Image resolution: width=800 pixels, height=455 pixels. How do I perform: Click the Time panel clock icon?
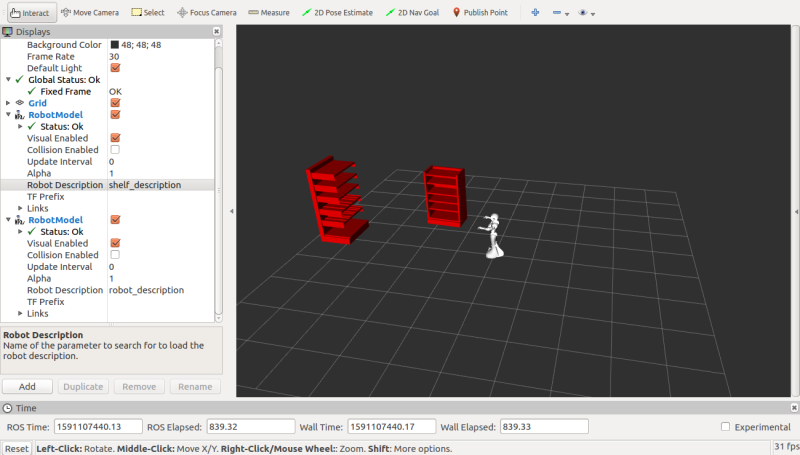7,408
